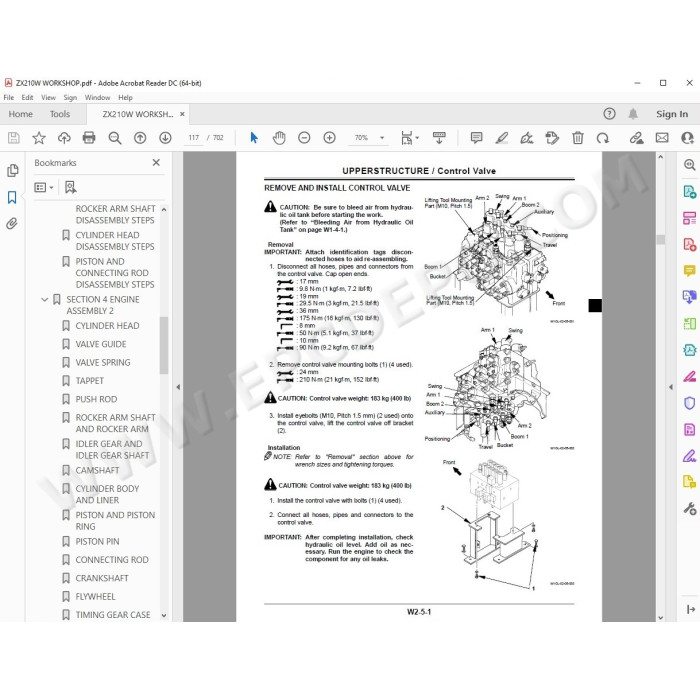Viewport: 700px width, 700px height.
Task: Open the fit page options icon
Action: point(409,138)
